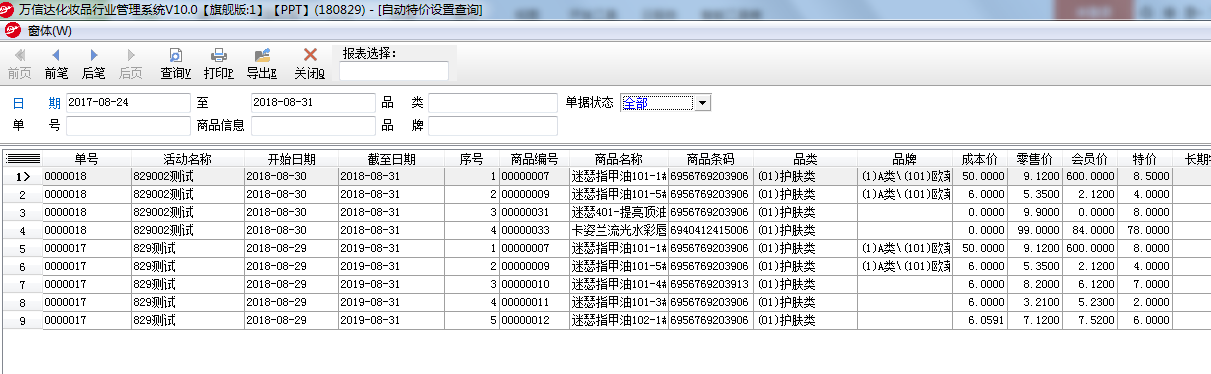Click the 成本价 column header
1211x374 pixels.
pyautogui.click(x=980, y=159)
